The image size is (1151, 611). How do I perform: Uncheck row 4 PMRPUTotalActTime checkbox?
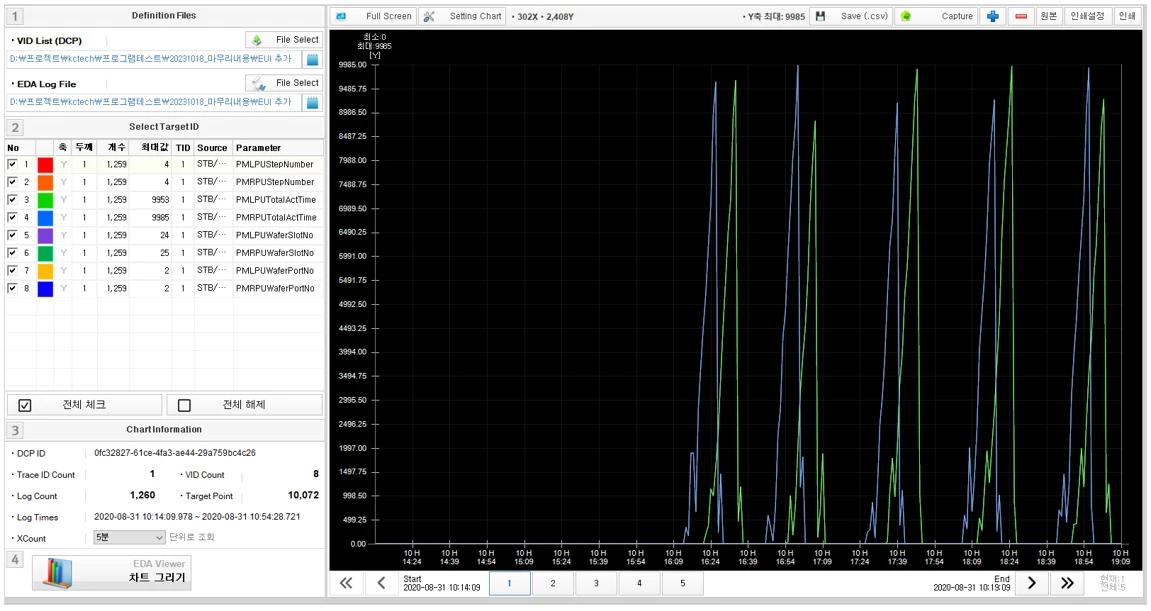[12, 217]
